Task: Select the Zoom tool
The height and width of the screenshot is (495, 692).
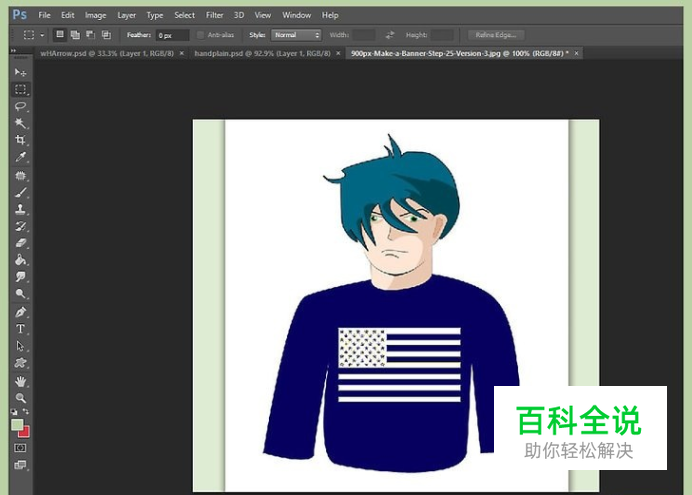Action: coord(20,398)
